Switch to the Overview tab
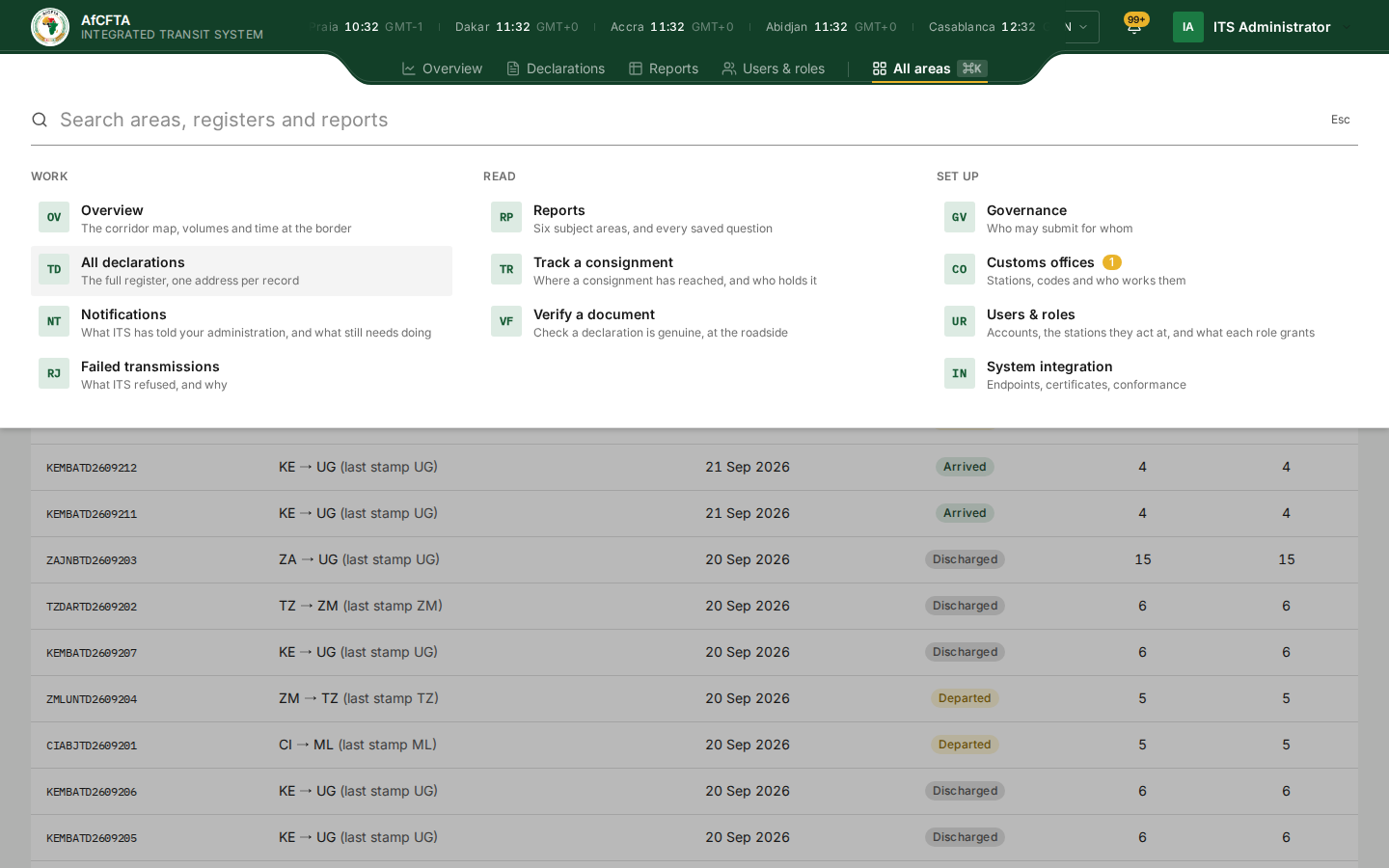The width and height of the screenshot is (1389, 868). [442, 68]
